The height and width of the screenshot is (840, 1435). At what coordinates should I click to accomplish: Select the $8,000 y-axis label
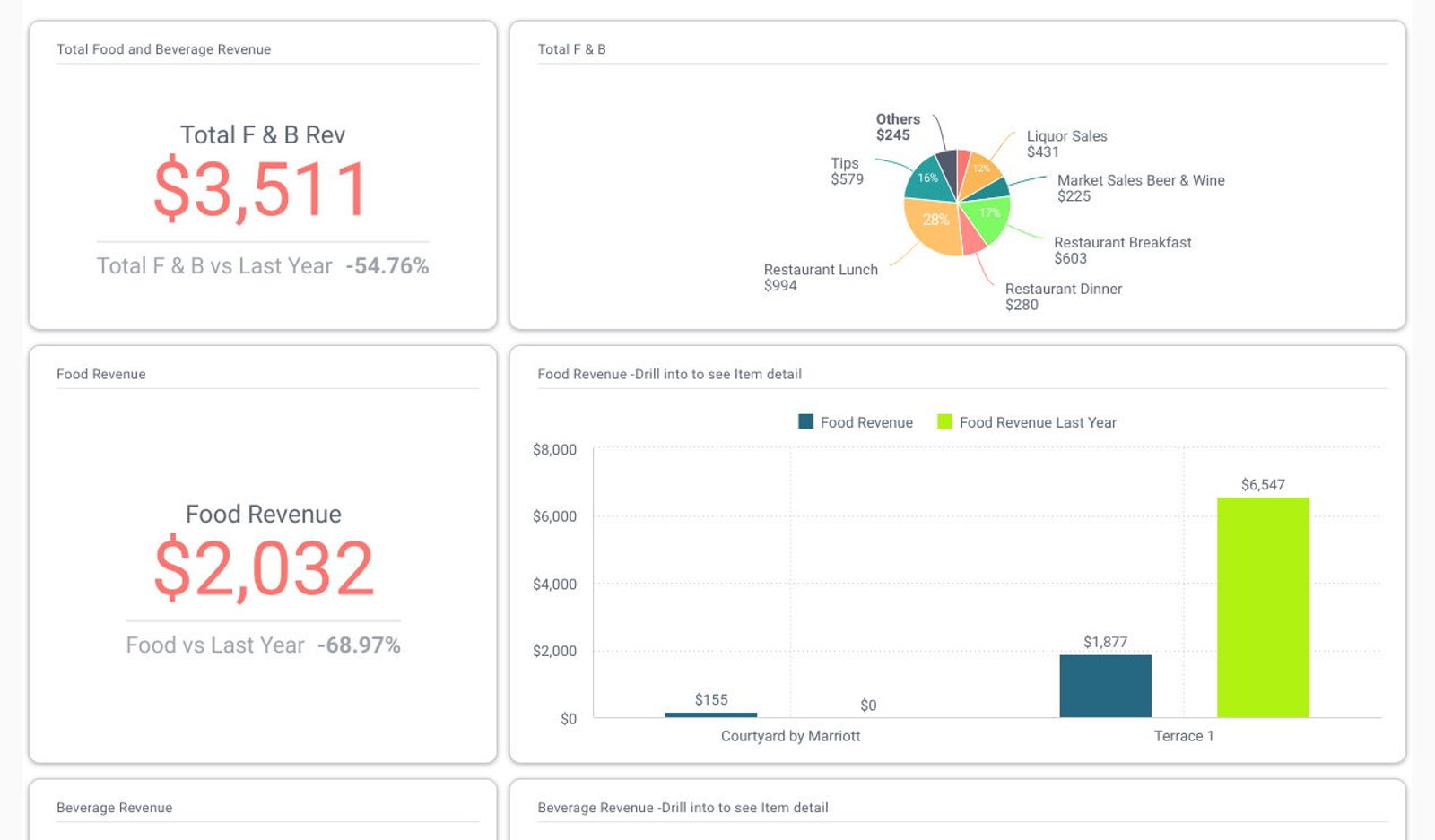554,449
